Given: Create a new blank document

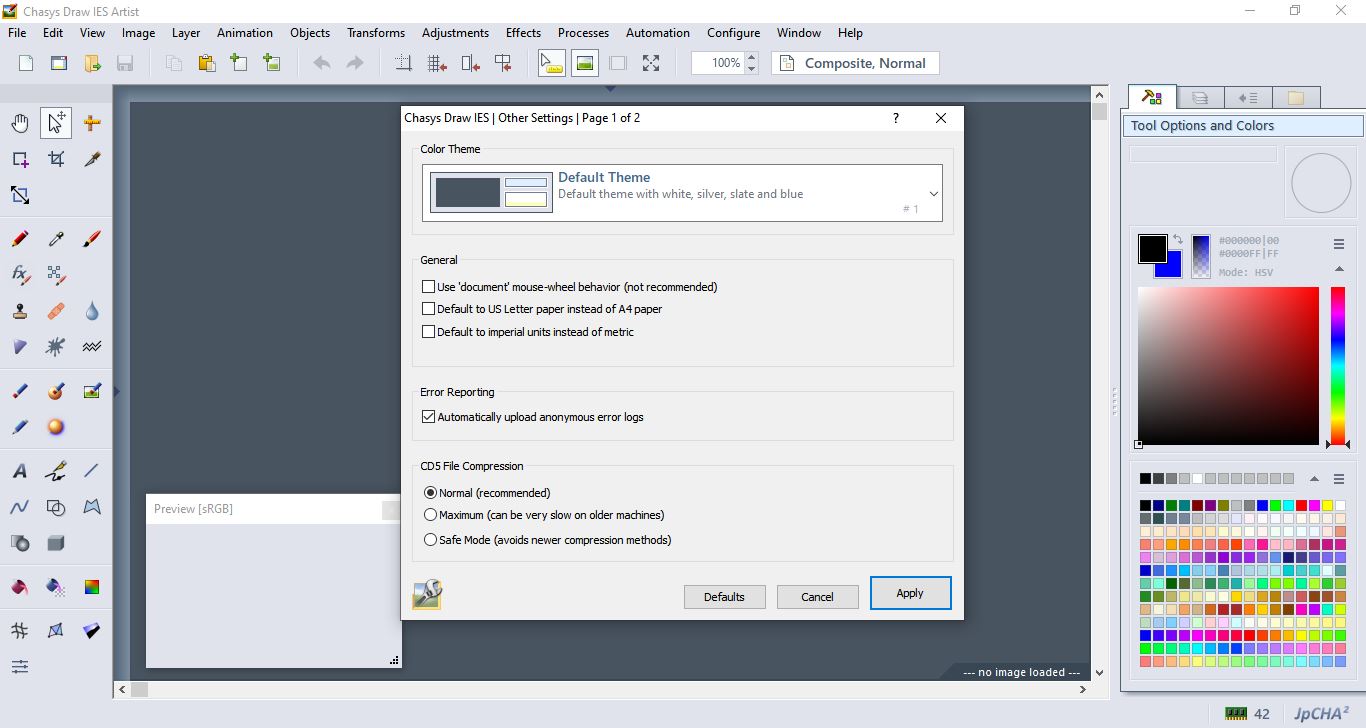Looking at the screenshot, I should 26,63.
